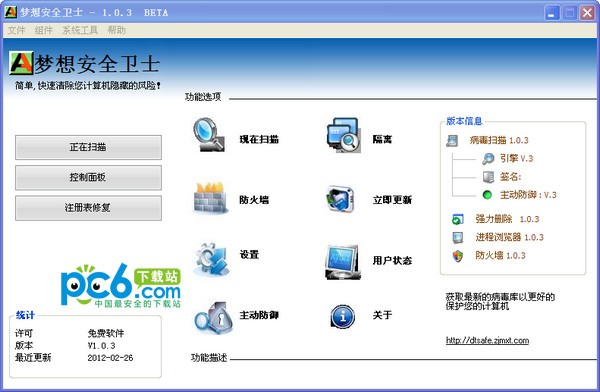The width and height of the screenshot is (600, 392).
Task: Click the 关于 label
Action: (x=382, y=315)
